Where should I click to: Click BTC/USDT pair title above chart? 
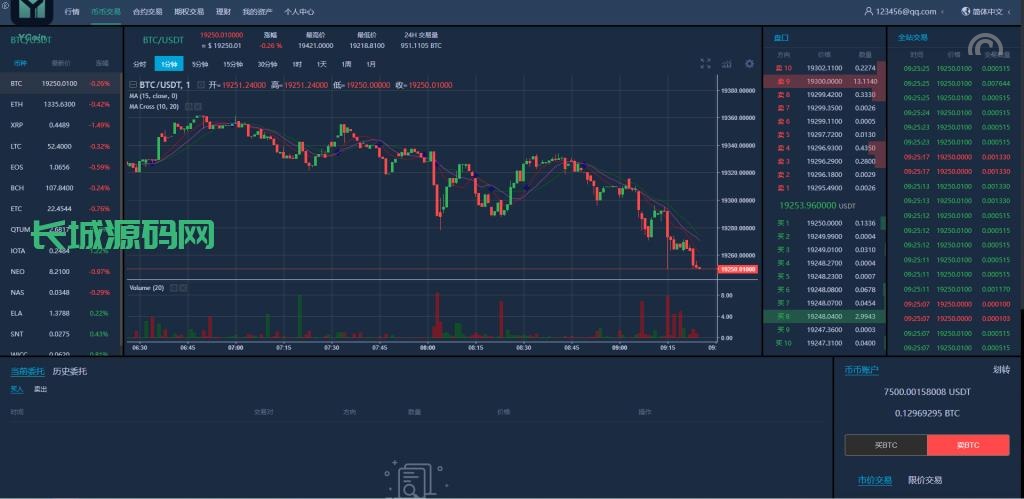[163, 40]
